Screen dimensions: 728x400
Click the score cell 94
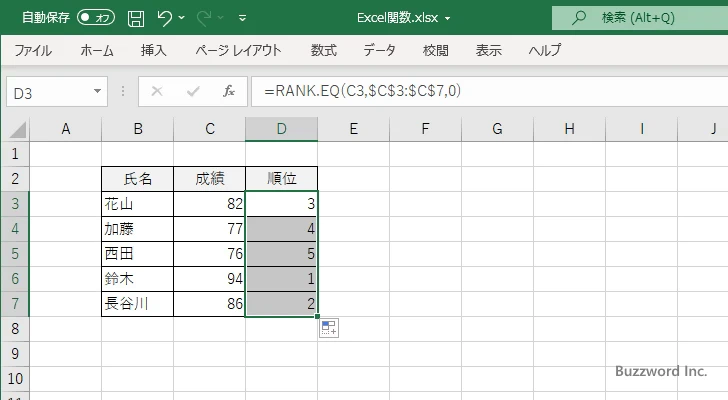tap(209, 279)
